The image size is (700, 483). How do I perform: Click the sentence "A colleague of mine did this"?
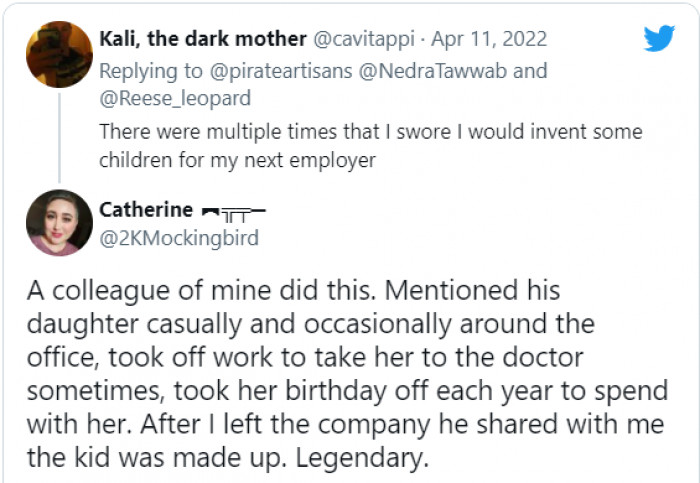(x=200, y=291)
